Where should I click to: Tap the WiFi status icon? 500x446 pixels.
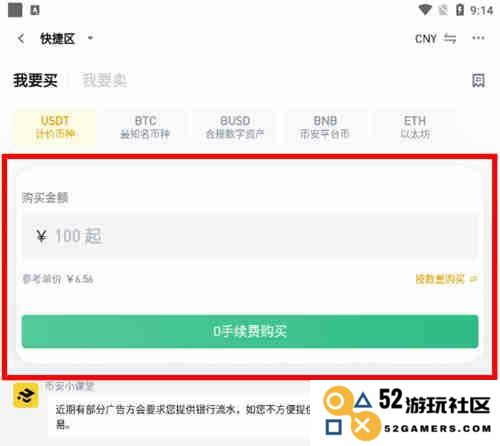[x=425, y=10]
